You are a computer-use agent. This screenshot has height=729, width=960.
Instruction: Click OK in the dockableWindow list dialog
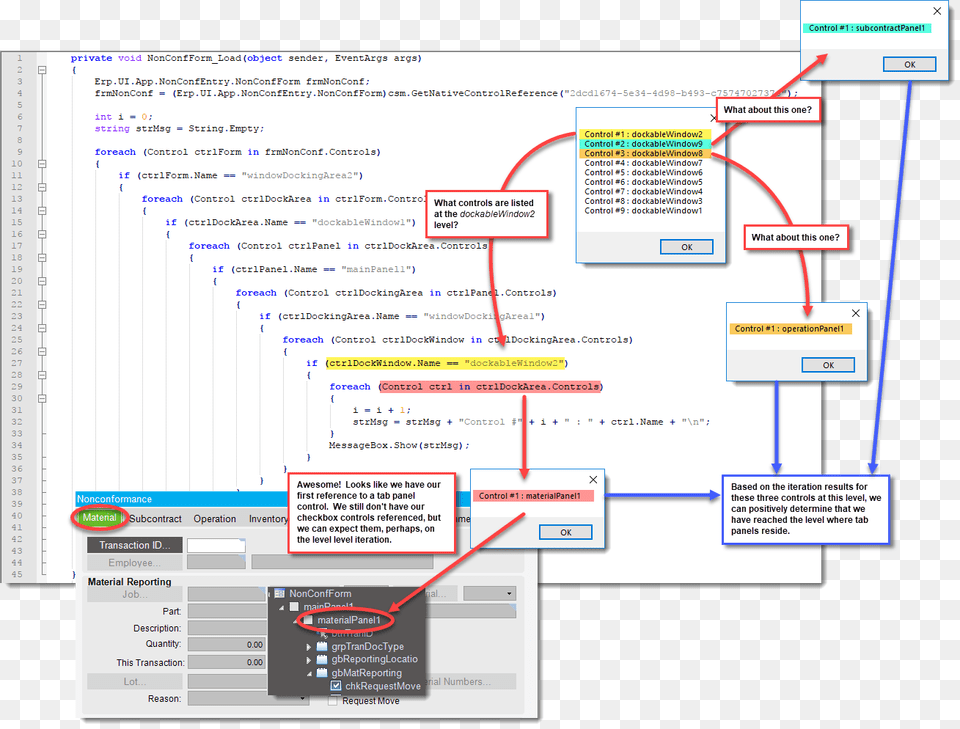click(686, 247)
